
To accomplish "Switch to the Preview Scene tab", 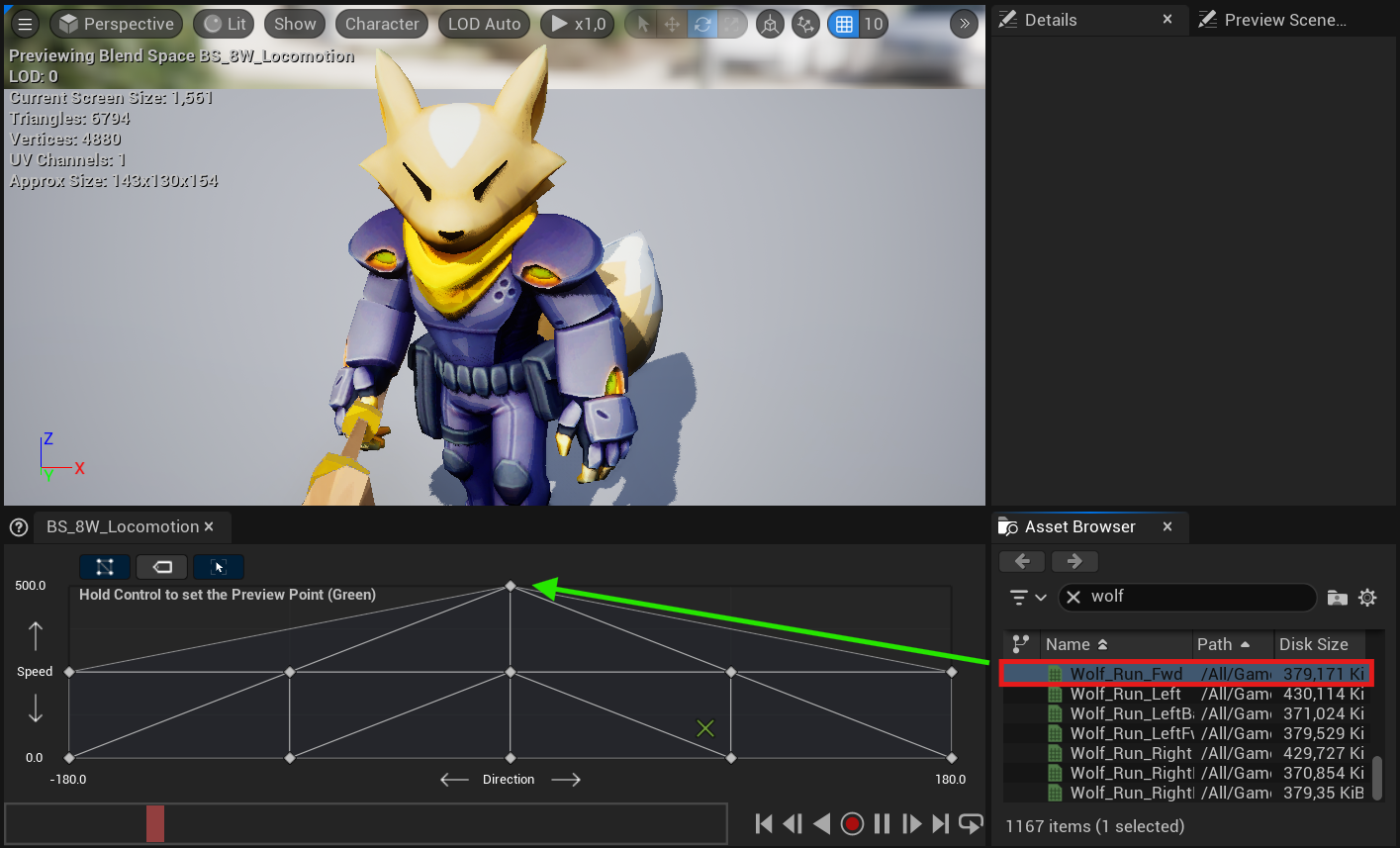I will pyautogui.click(x=1285, y=20).
